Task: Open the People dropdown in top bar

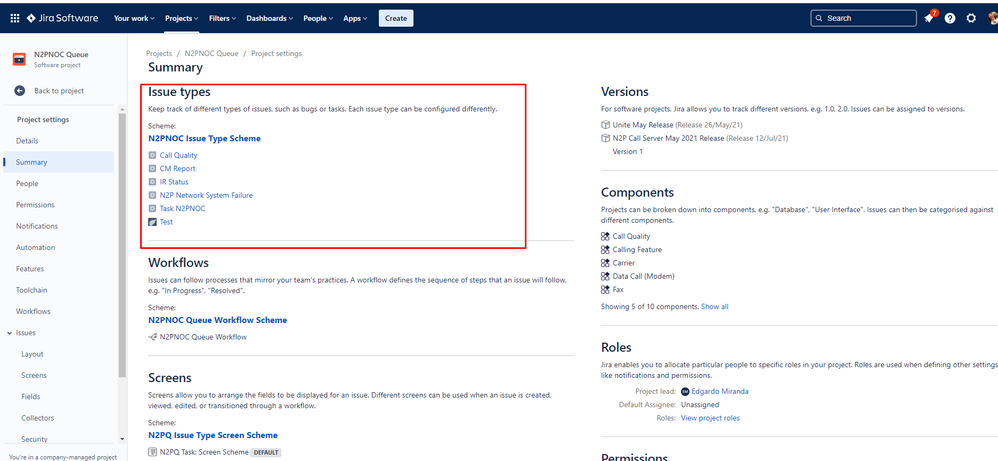Action: point(318,18)
